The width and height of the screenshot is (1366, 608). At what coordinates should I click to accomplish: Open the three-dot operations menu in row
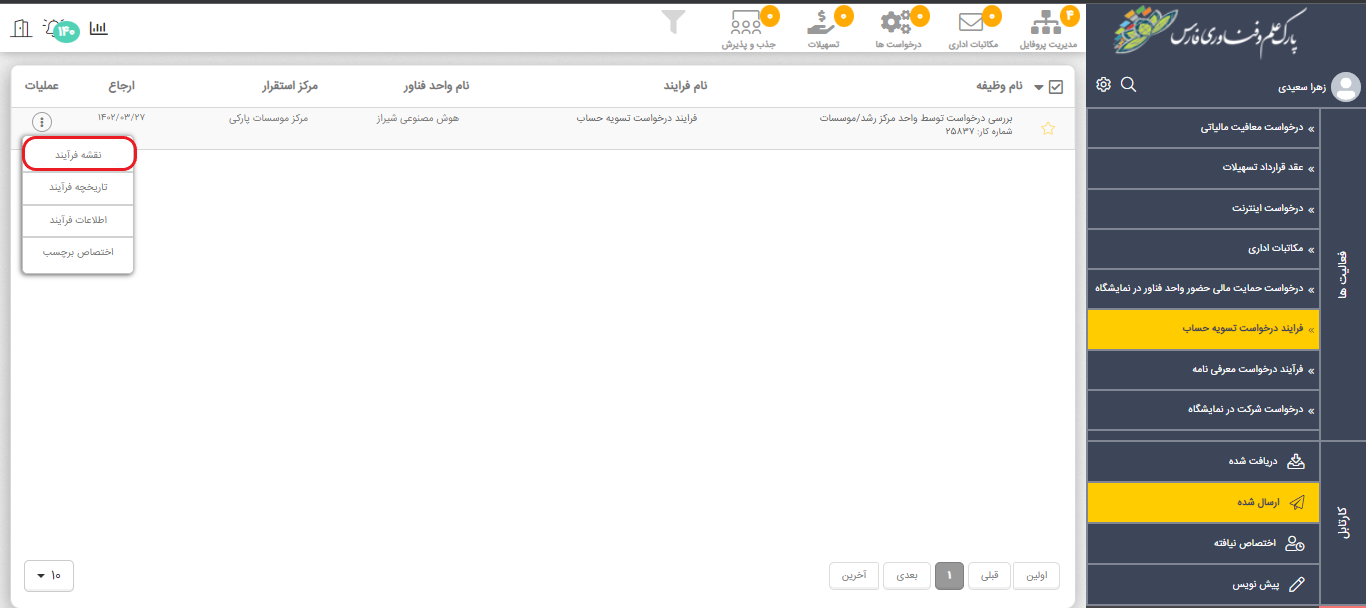(41, 122)
